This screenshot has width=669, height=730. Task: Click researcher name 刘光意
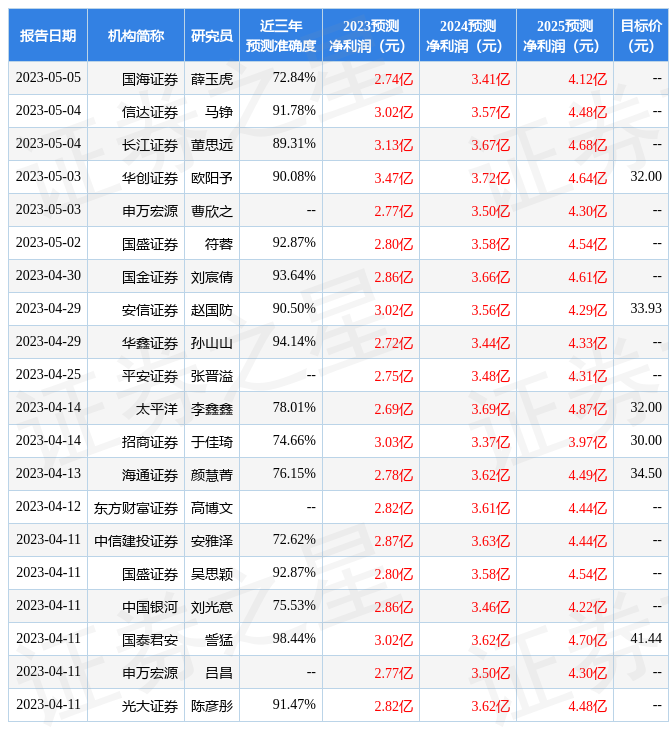tap(212, 607)
